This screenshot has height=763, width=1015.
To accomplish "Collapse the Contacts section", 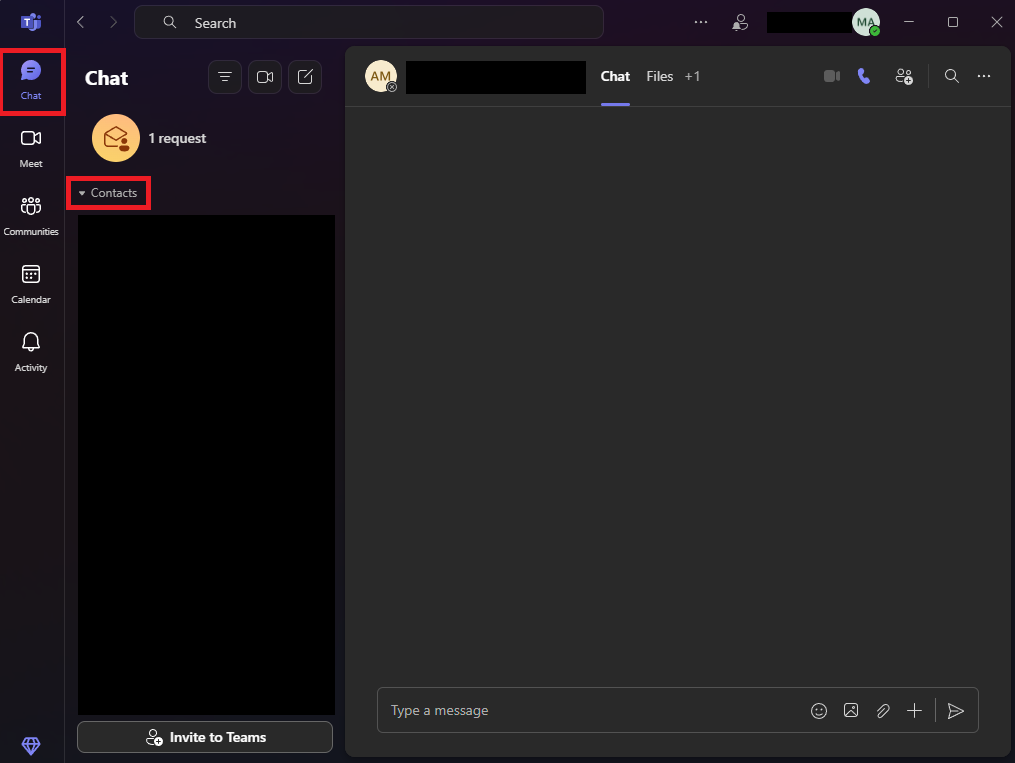I will (x=108, y=193).
